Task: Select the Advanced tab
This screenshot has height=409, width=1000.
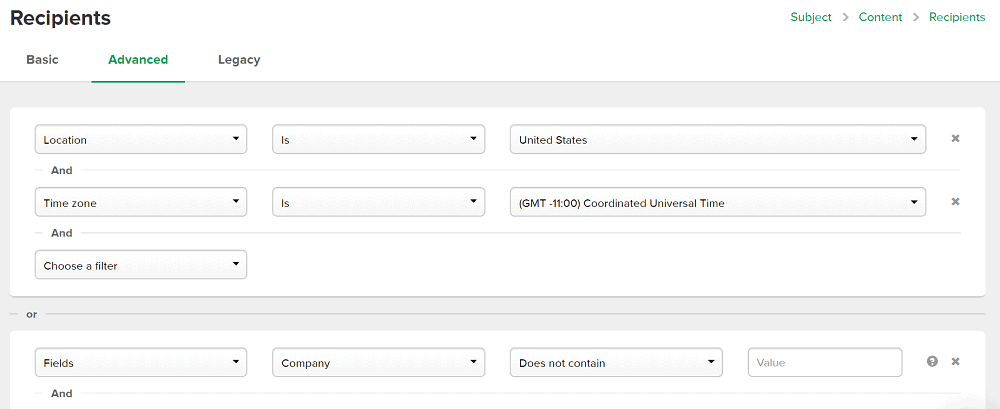Action: (138, 60)
